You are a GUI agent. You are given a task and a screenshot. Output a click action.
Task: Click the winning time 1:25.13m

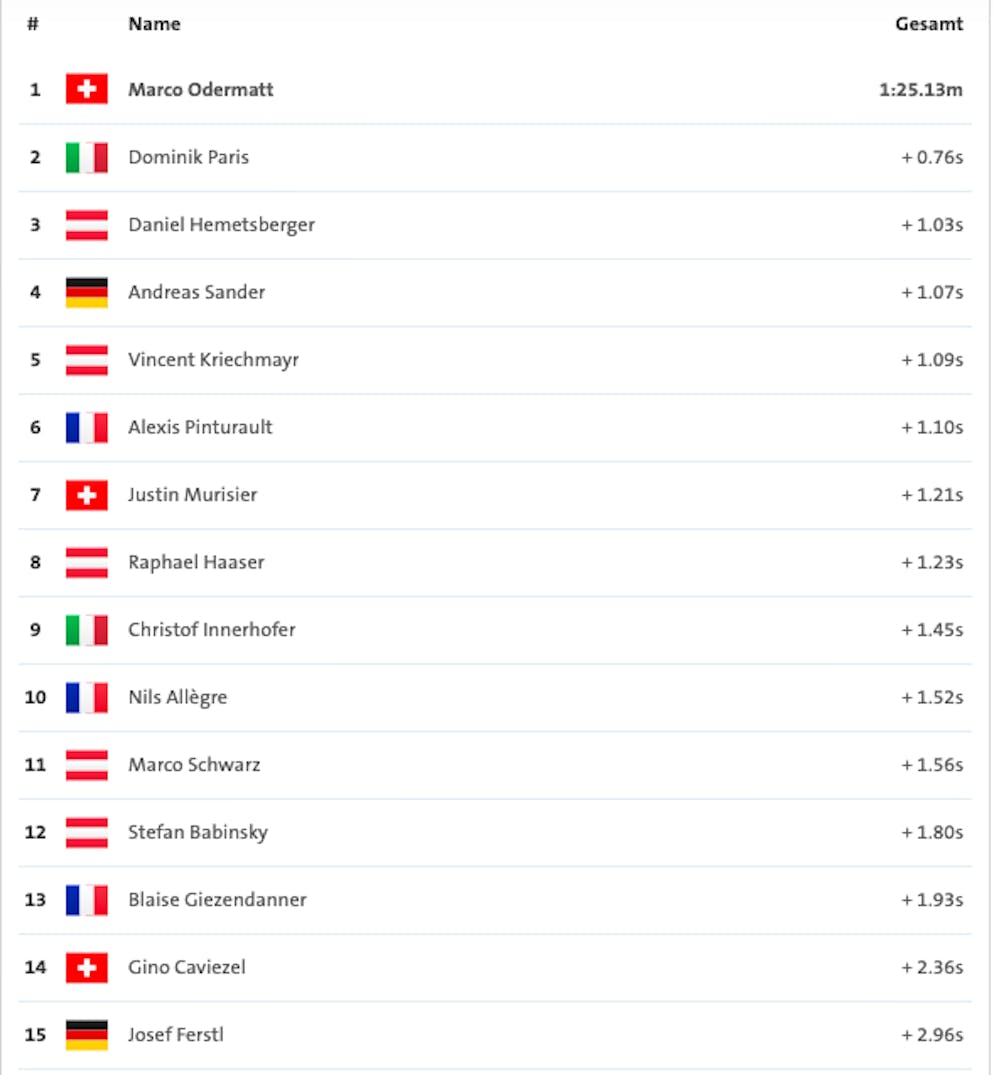[x=921, y=90]
